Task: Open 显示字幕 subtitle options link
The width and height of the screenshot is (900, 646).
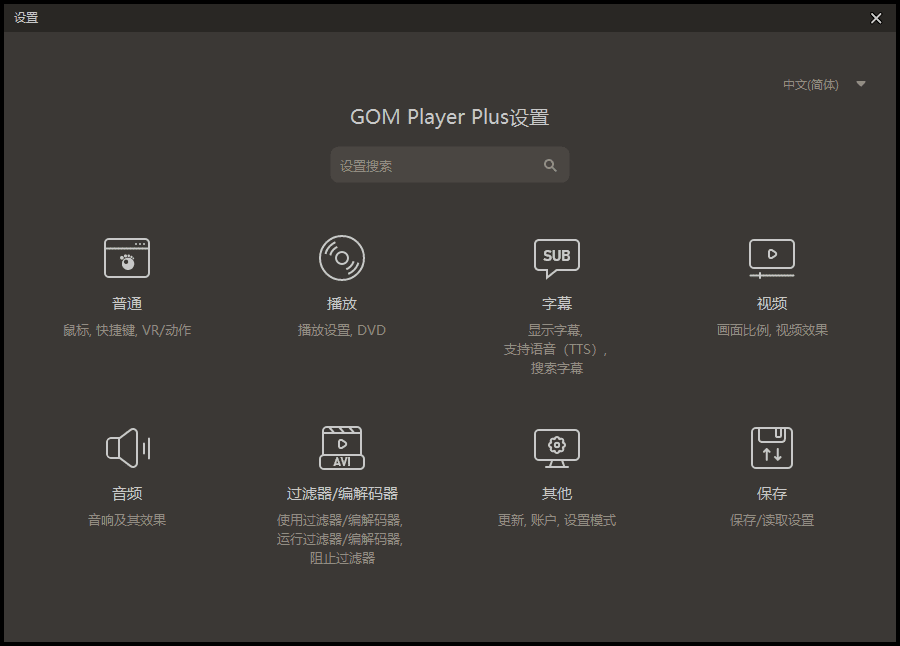Action: (556, 328)
